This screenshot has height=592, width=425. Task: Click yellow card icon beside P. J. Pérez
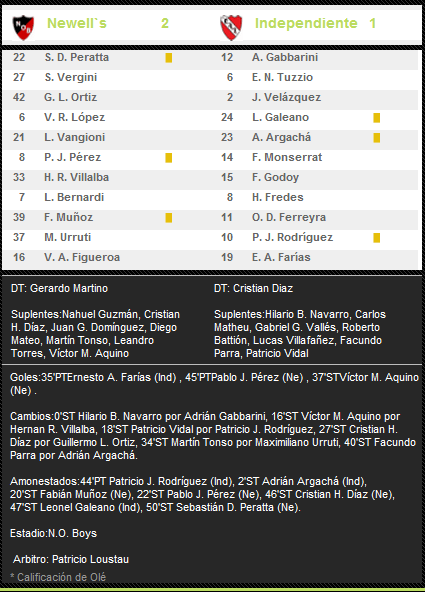point(169,158)
